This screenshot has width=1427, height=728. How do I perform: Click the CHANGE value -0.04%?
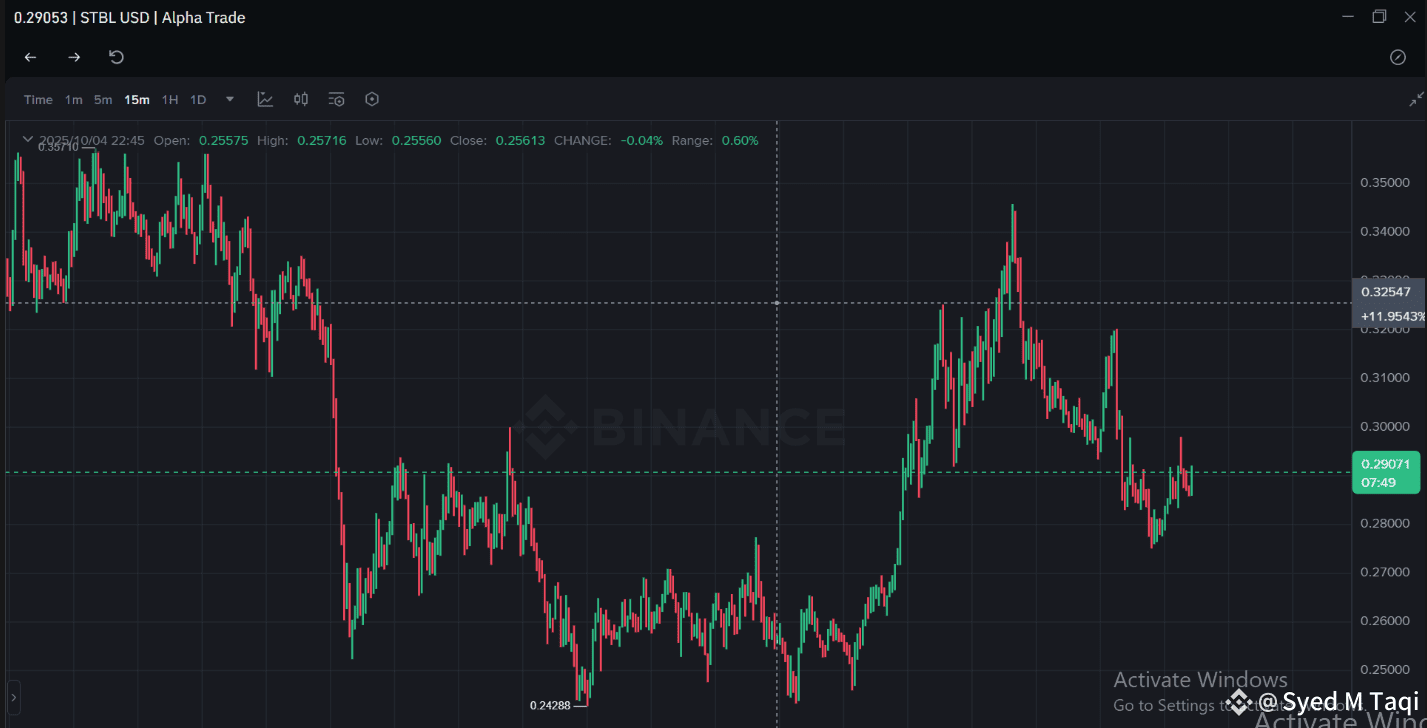[x=641, y=140]
